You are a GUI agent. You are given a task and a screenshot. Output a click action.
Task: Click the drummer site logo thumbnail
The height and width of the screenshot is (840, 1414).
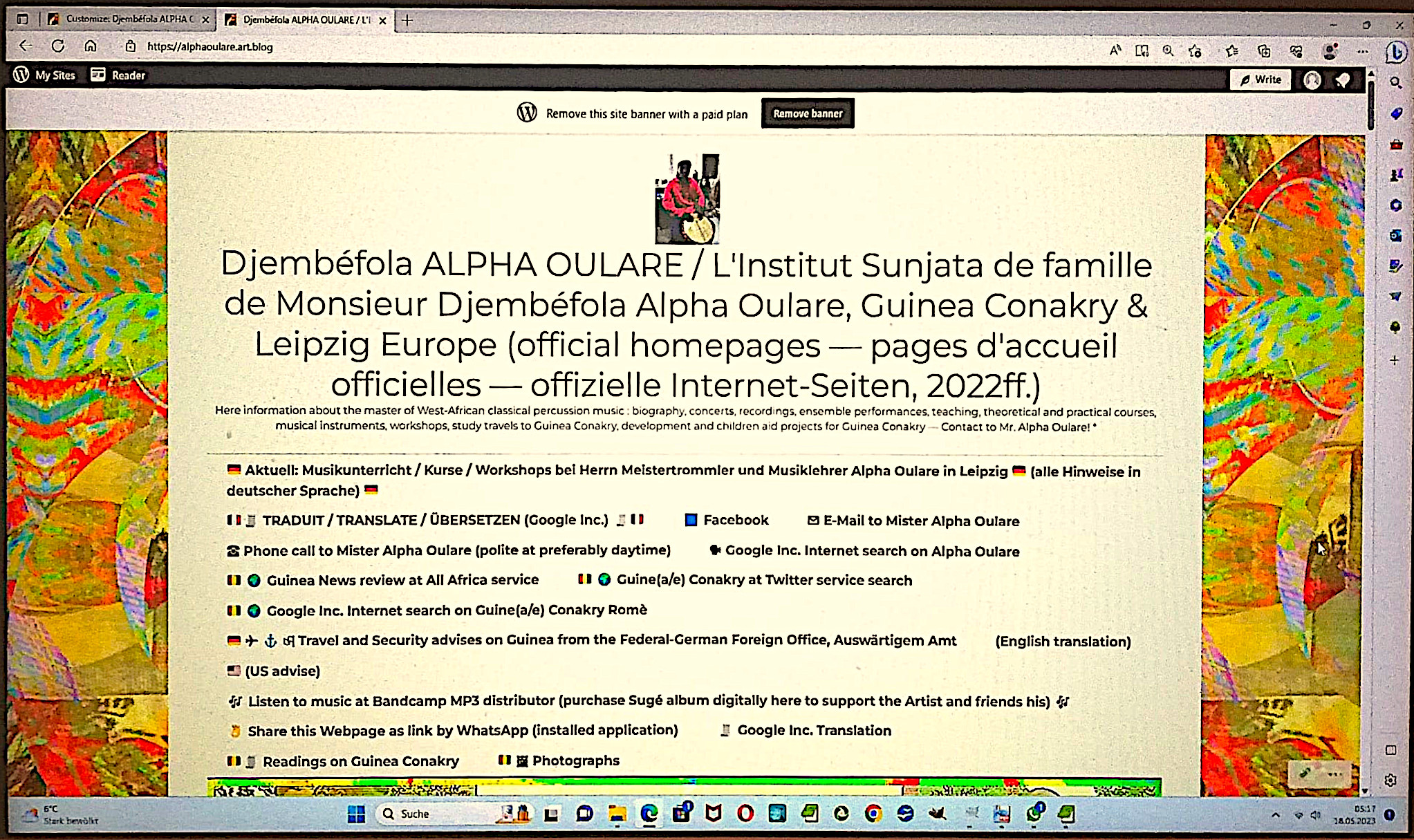pos(687,199)
